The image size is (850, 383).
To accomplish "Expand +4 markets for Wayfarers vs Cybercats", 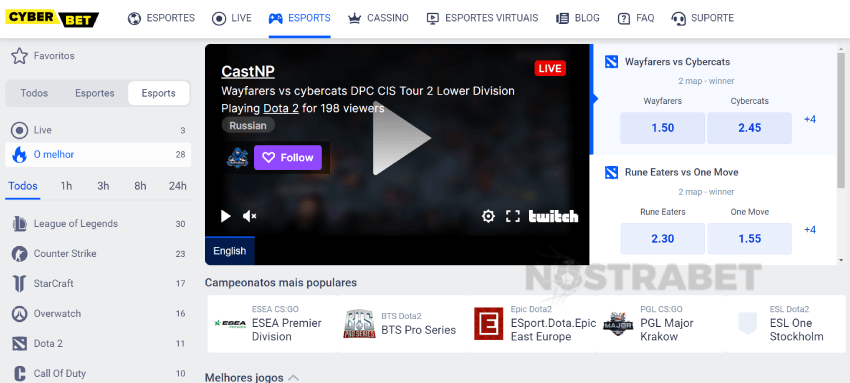I will pos(810,119).
